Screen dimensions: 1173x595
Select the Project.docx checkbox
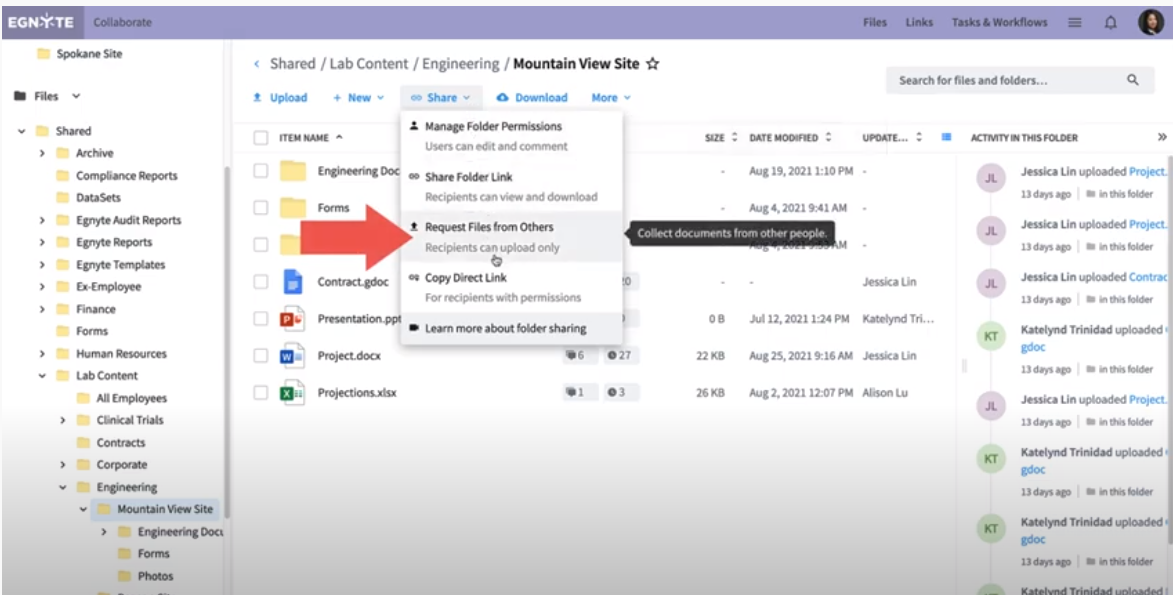261,356
